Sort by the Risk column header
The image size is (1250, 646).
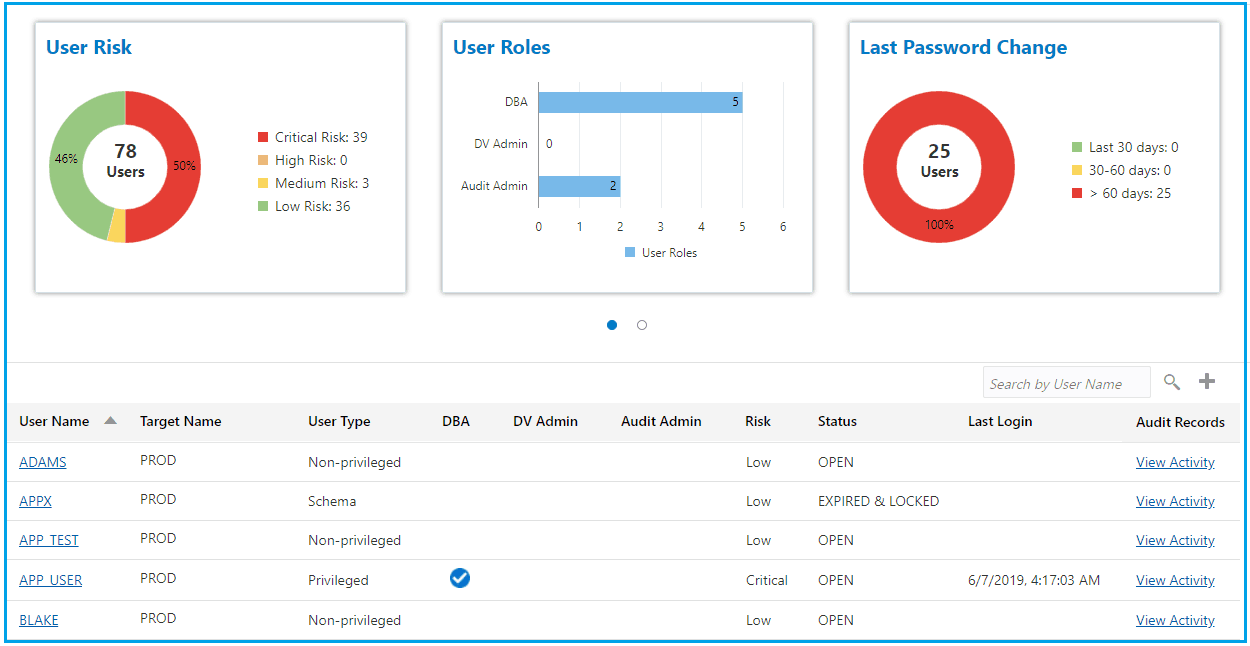758,421
